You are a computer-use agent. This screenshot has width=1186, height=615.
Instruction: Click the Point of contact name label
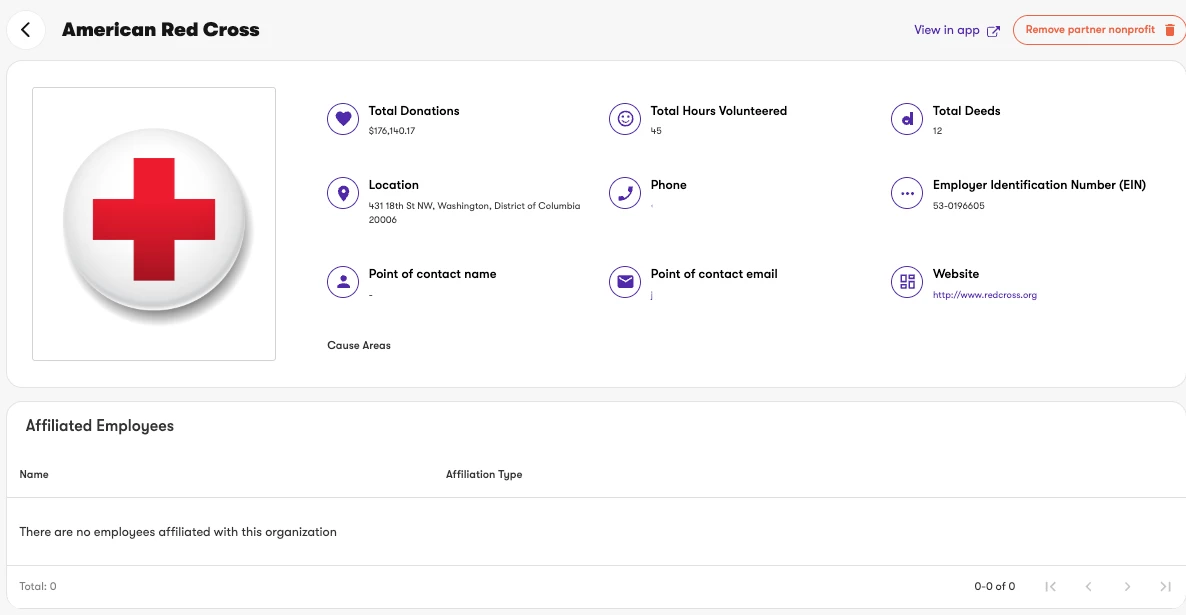(x=433, y=274)
